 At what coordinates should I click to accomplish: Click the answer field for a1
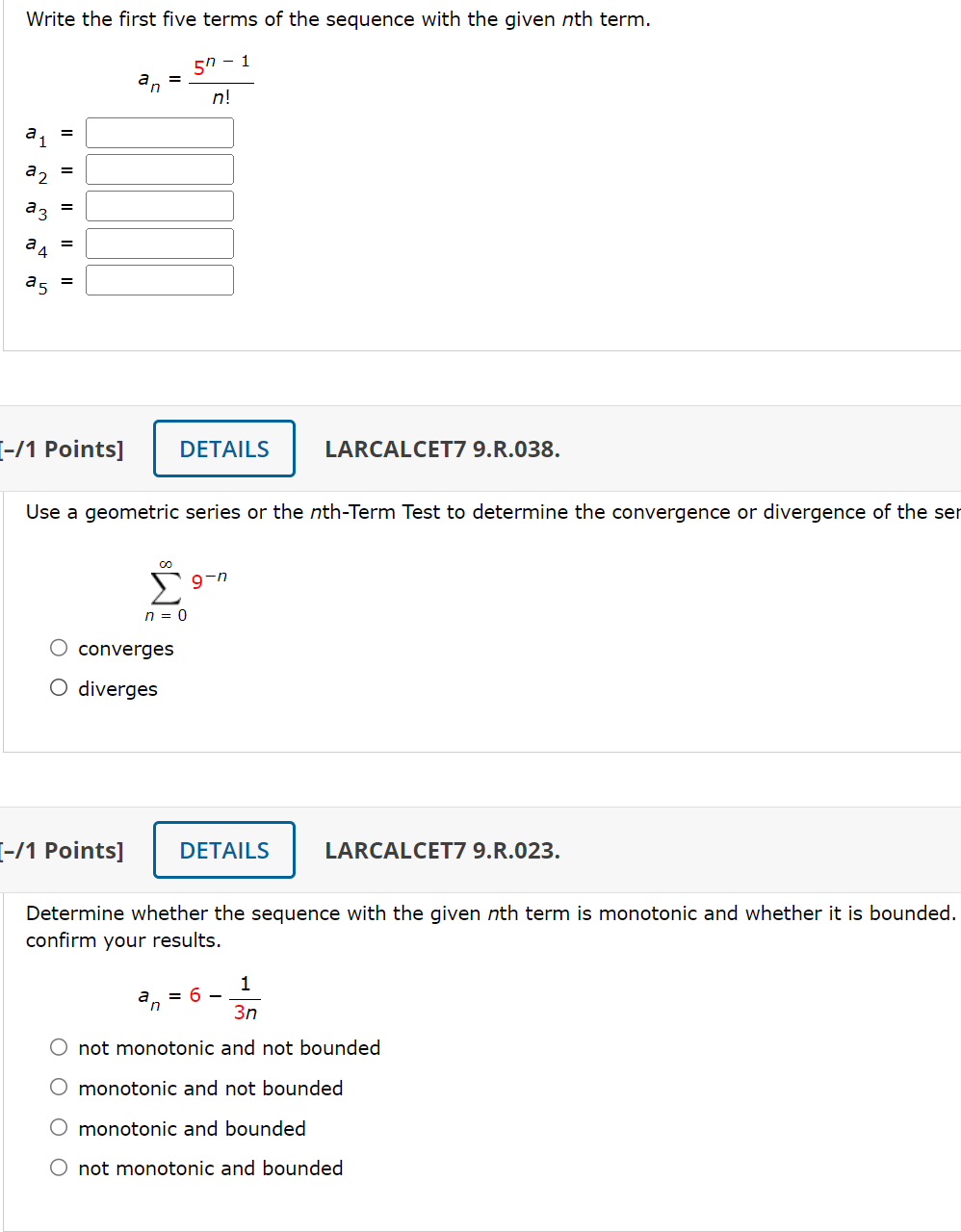click(159, 132)
